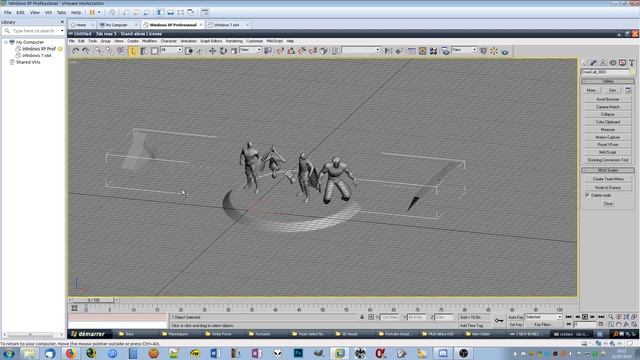The image size is (640, 360).
Task: Open Reference Coordinate System 'View' dropdown
Action: (250, 50)
